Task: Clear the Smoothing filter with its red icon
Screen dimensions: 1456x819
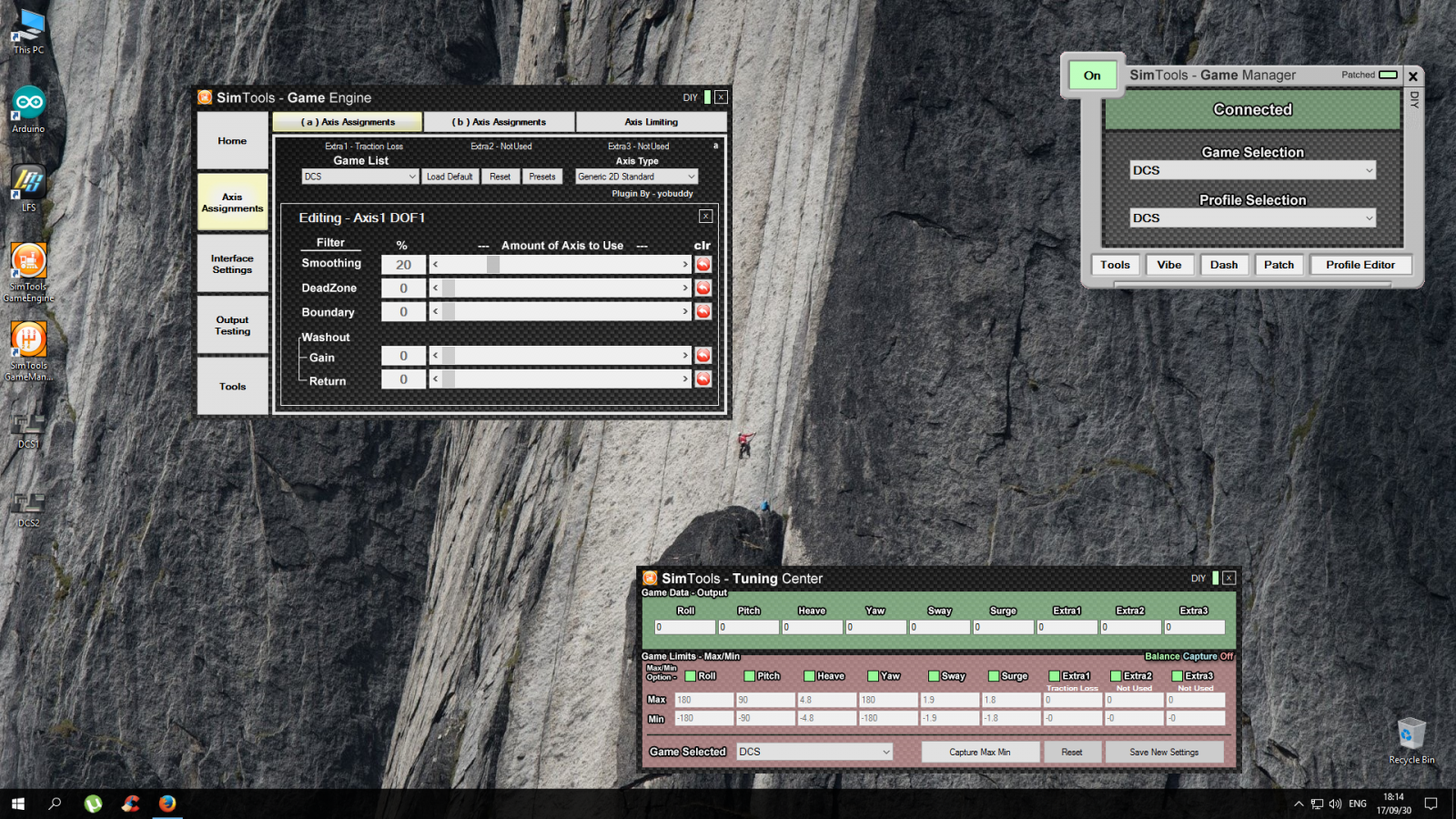Action: (x=703, y=264)
